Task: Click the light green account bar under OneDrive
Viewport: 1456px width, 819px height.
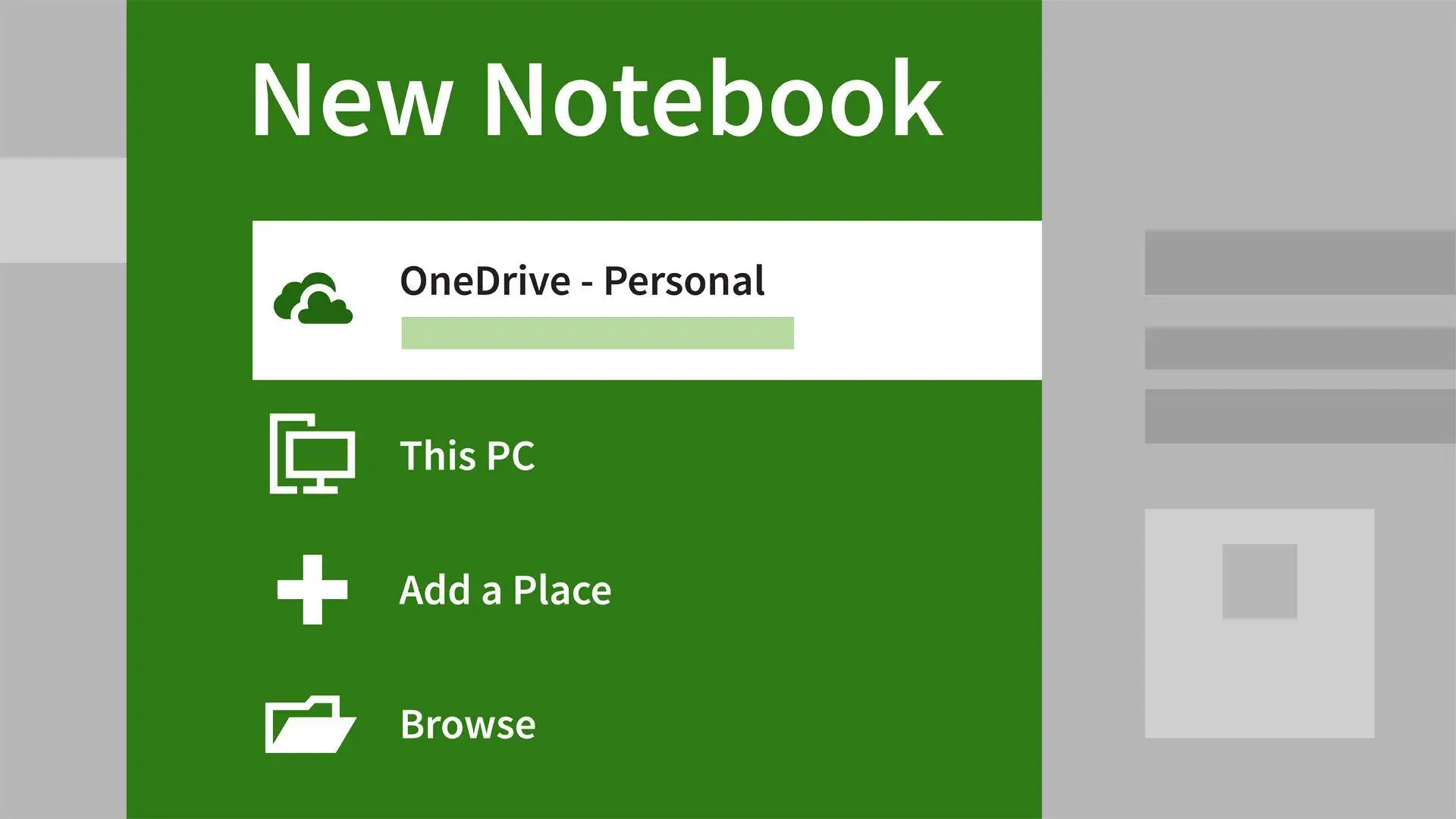Action: (x=598, y=333)
